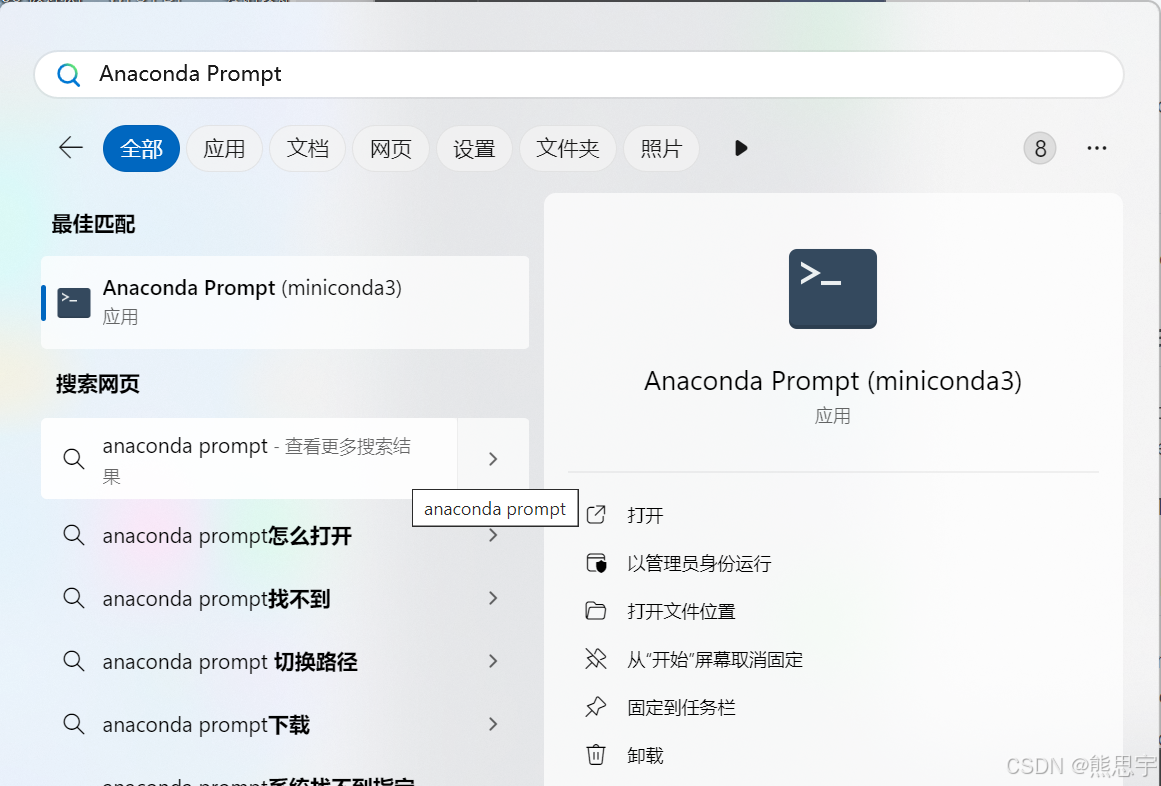
Task: Choose 以管理员身份运行
Action: [699, 563]
